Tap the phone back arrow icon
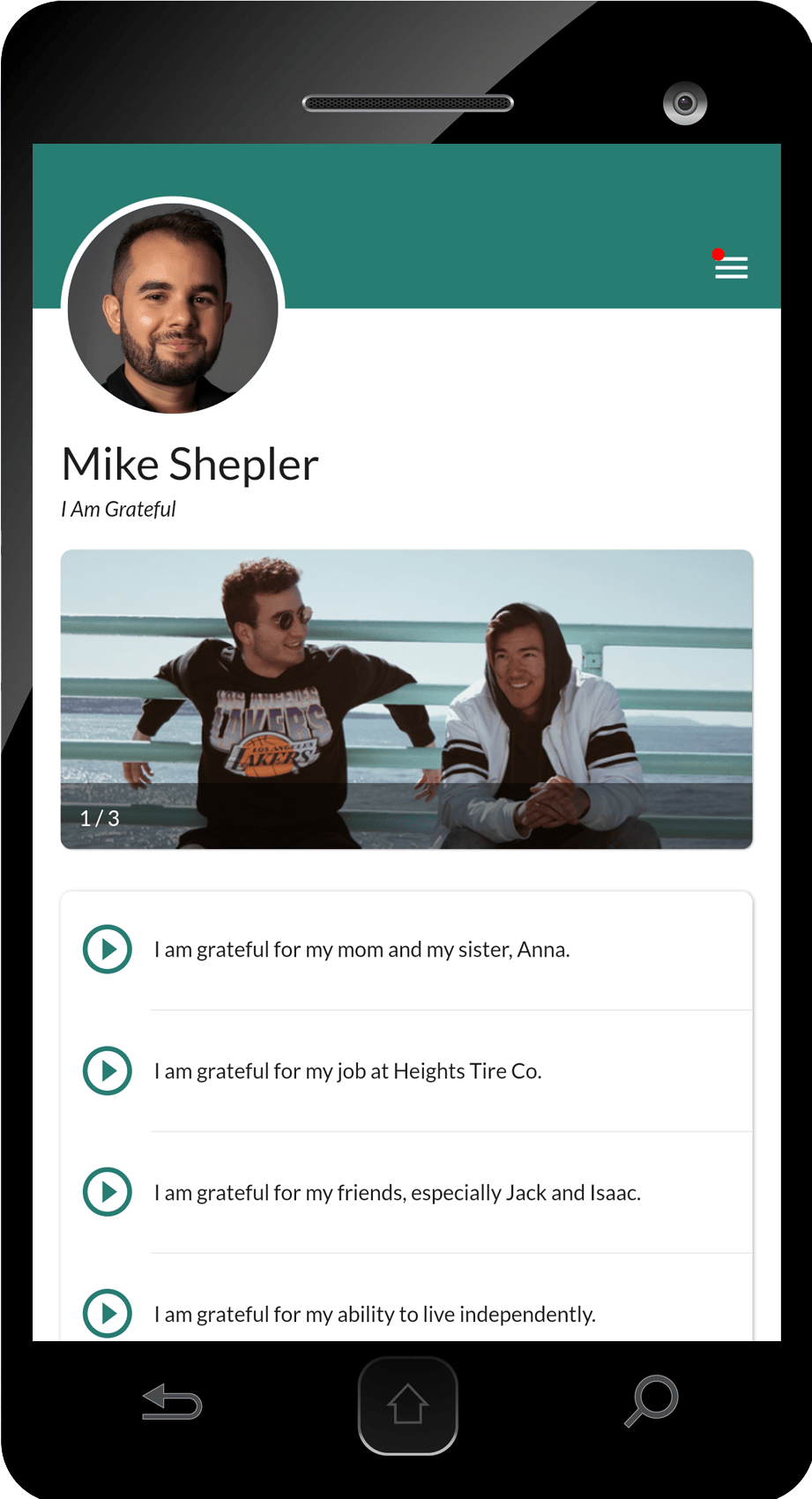 pyautogui.click(x=172, y=1402)
